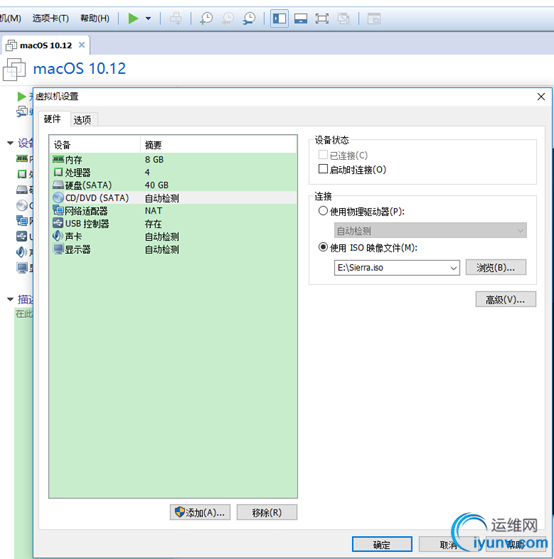Viewport: 554px width, 559px height.
Task: Click the Unity mode toolbar icon
Action: pyautogui.click(x=343, y=18)
